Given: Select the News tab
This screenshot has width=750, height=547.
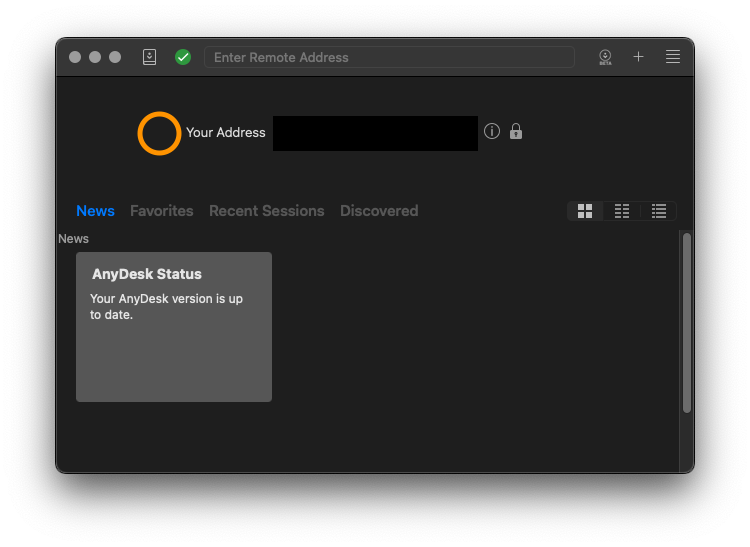Looking at the screenshot, I should pos(95,211).
